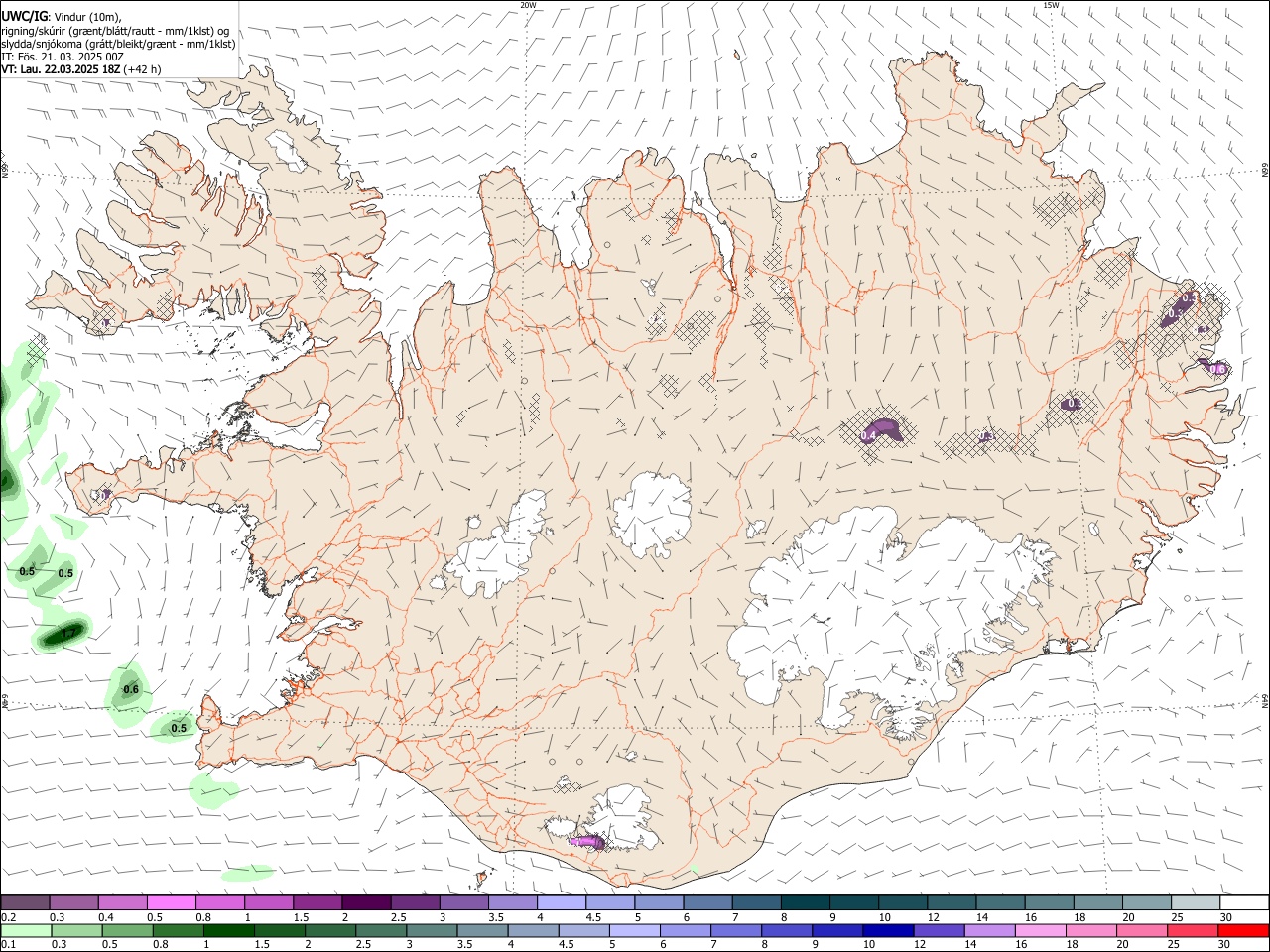Click the 'VT: Lau. 22.03.2025 18Z' valid time

(61, 69)
